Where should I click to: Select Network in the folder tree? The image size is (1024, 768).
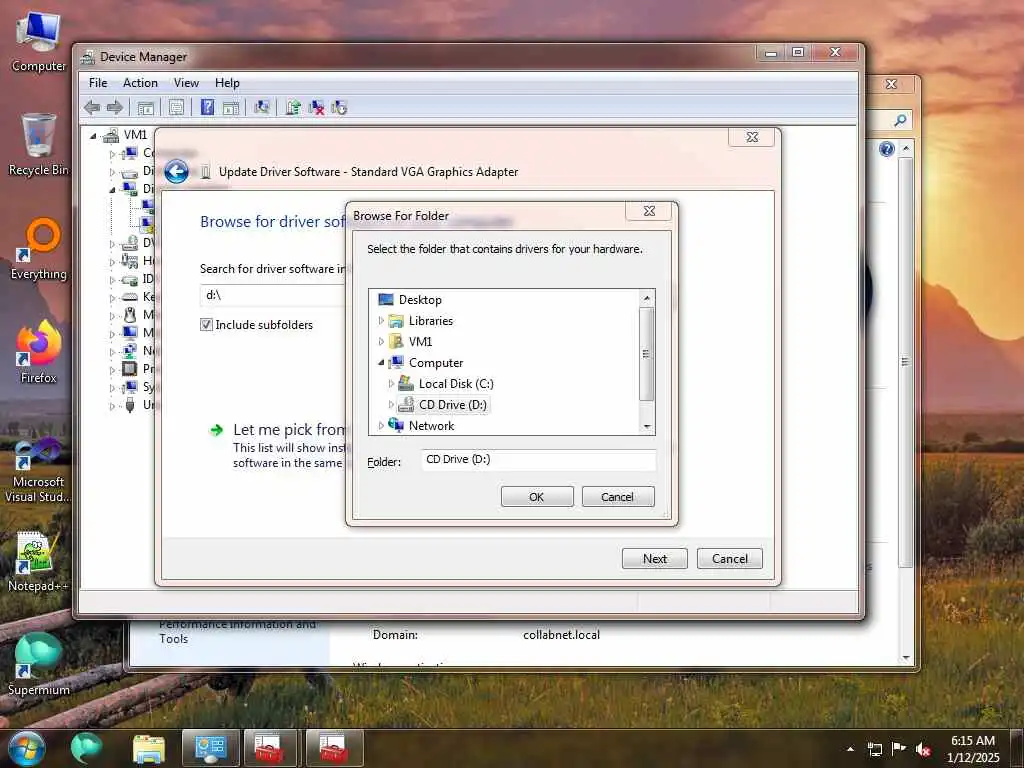[431, 425]
